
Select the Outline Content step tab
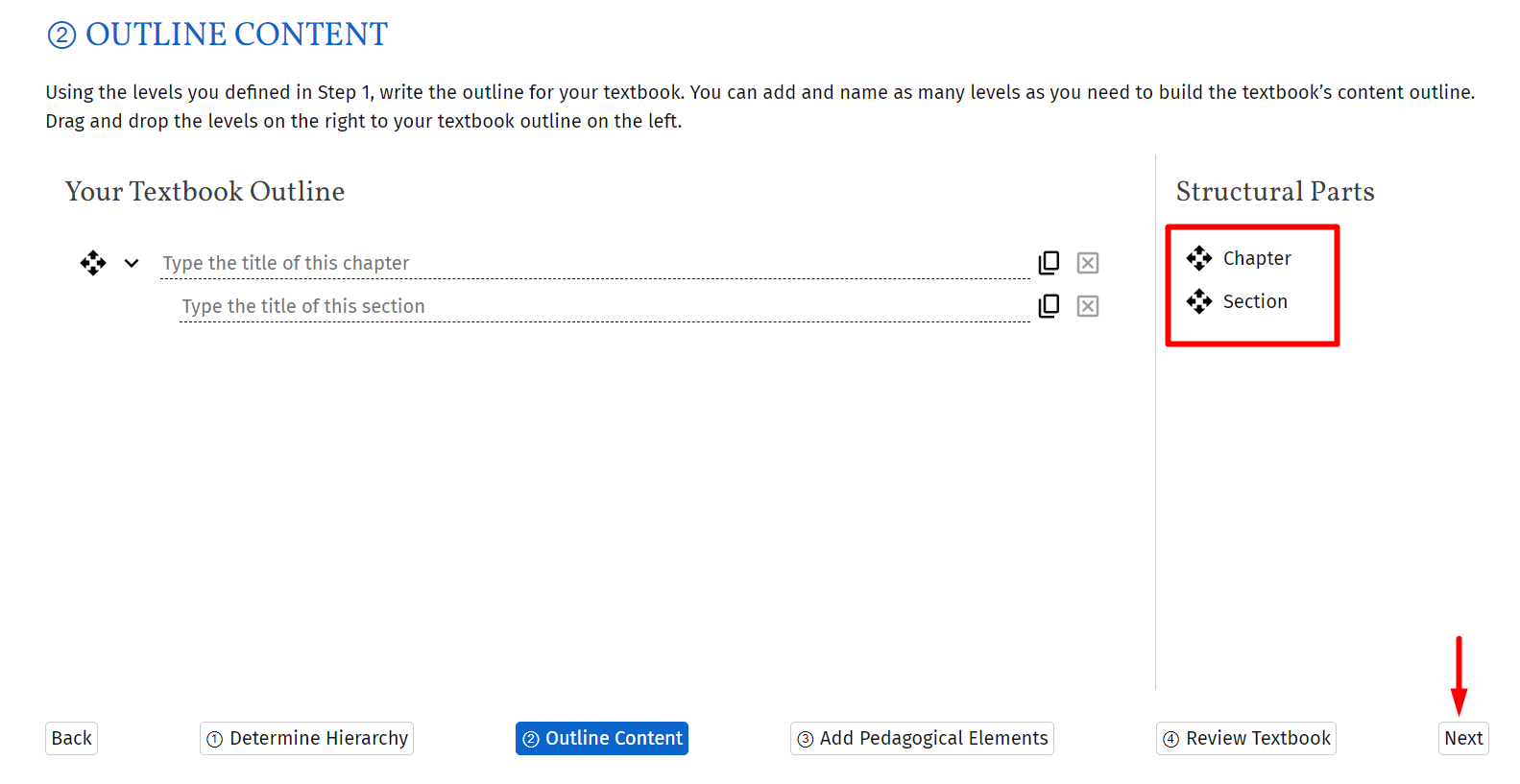601,738
